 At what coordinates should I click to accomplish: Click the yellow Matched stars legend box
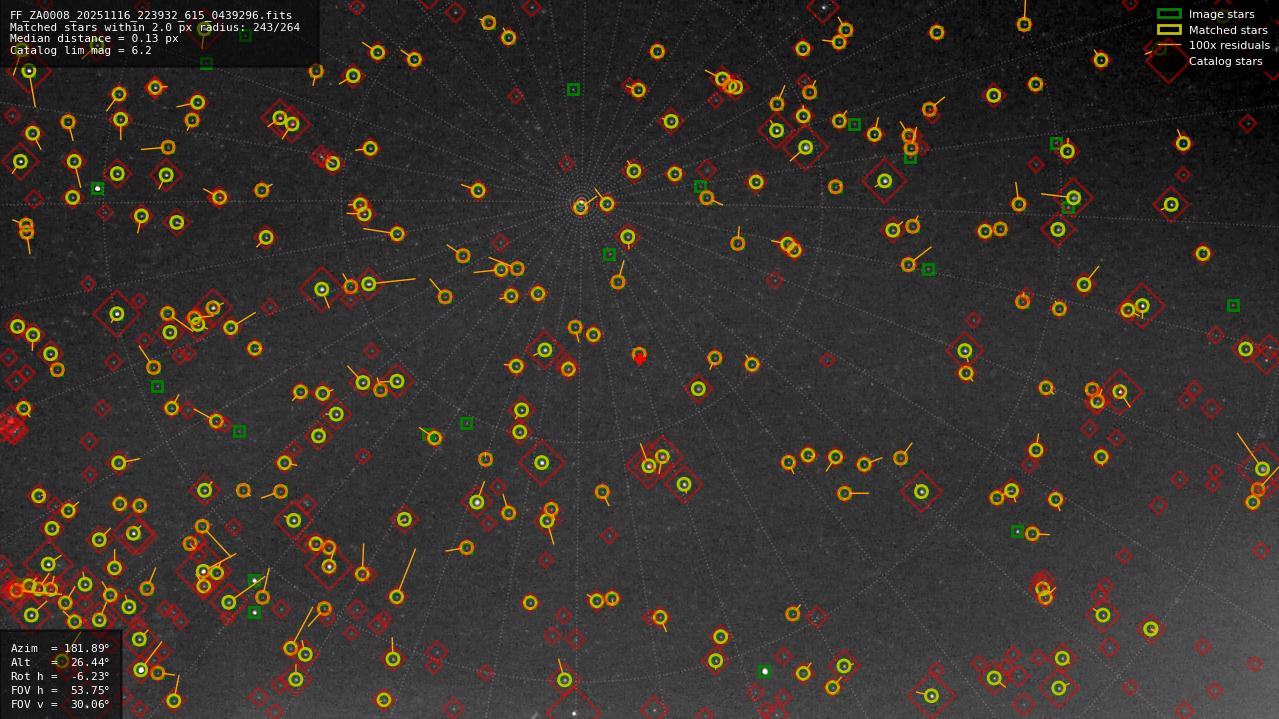point(1169,29)
